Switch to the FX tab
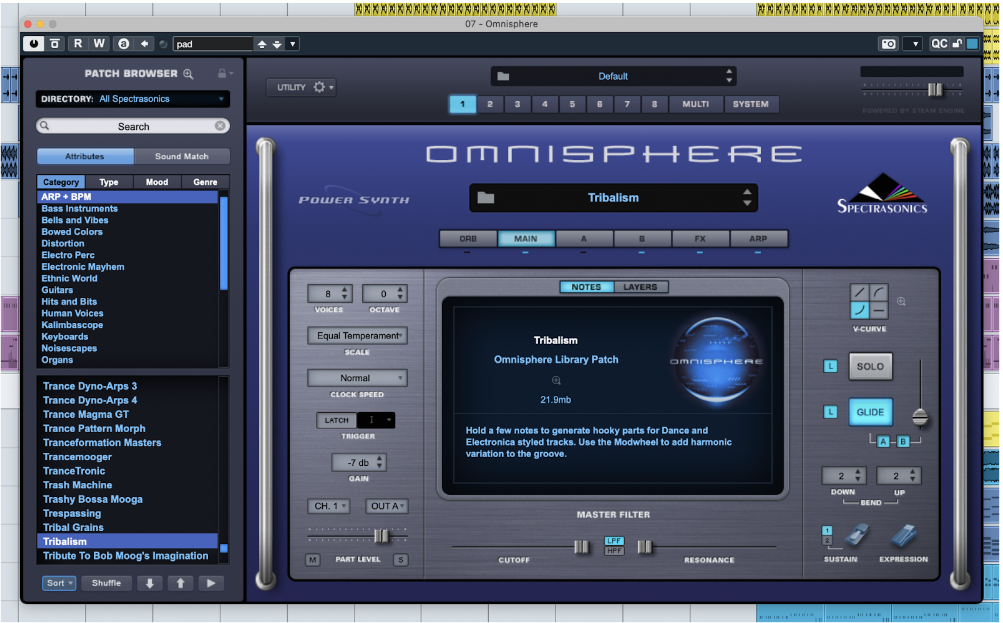Viewport: 1003px width, 623px height. 700,239
